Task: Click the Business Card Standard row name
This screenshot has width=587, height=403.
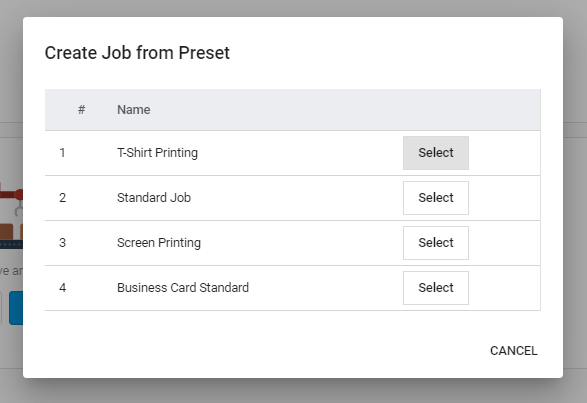Action: pyautogui.click(x=183, y=288)
